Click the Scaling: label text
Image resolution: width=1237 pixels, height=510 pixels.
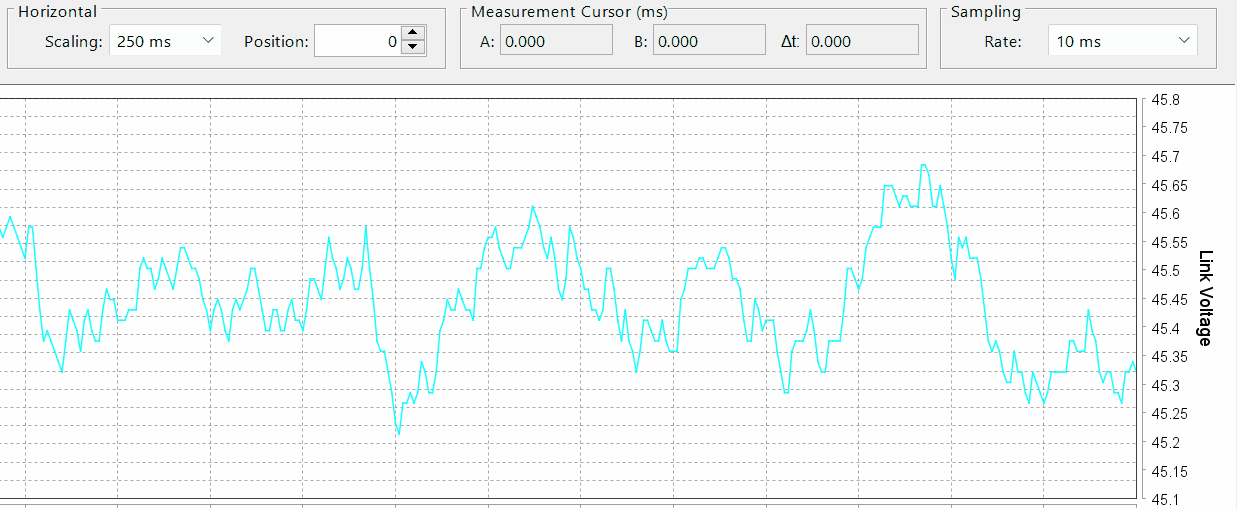pyautogui.click(x=74, y=41)
